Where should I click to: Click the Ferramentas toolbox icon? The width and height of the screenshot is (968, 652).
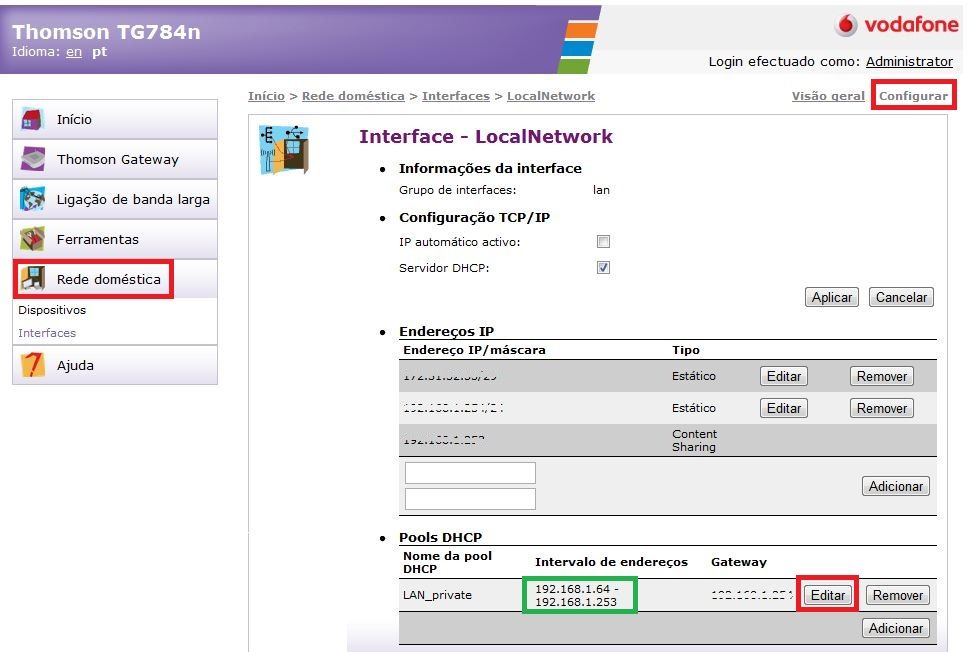(33, 239)
